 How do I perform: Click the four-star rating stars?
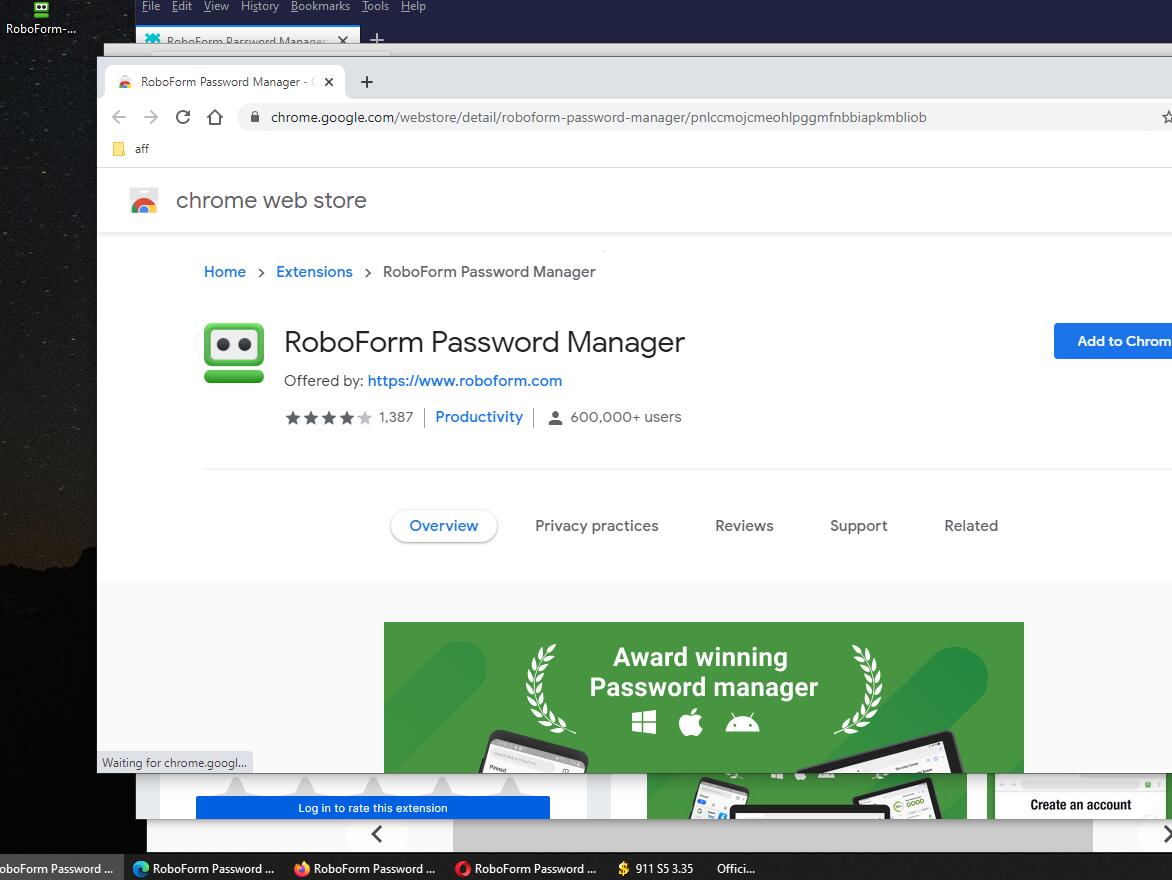(x=328, y=418)
